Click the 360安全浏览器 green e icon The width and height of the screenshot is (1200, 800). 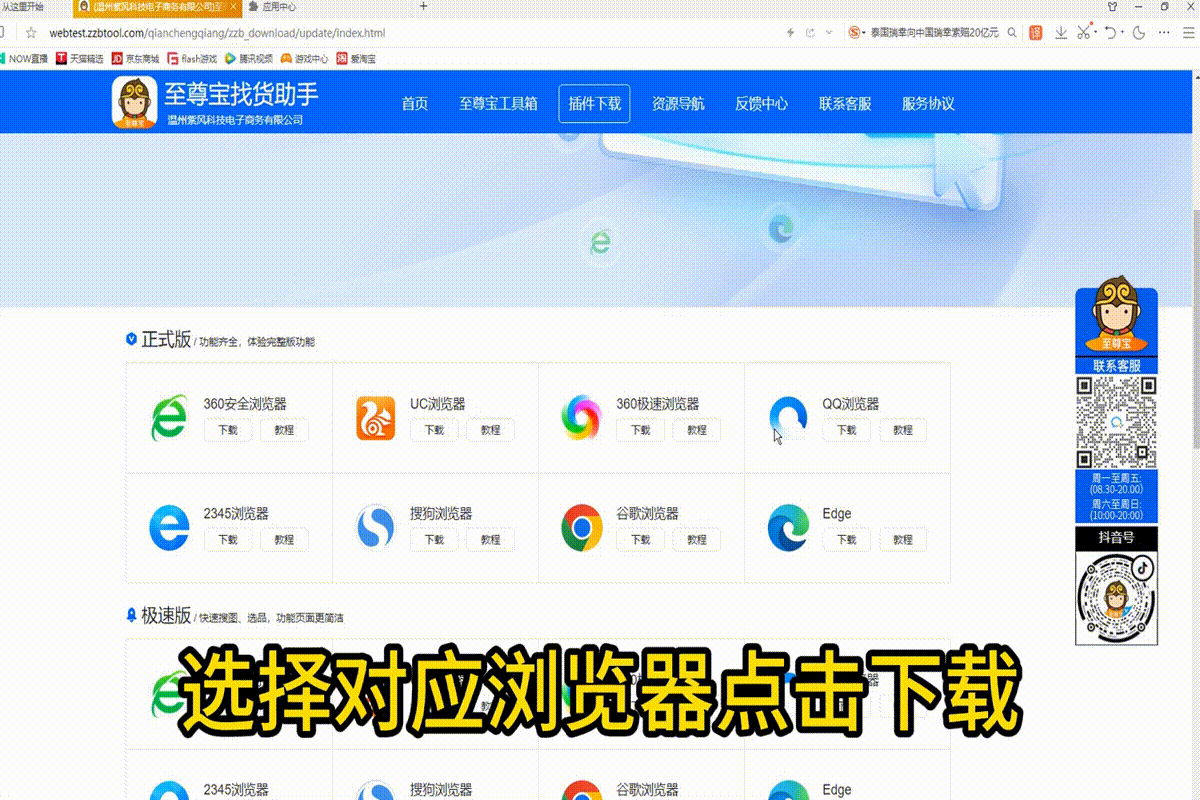168,418
